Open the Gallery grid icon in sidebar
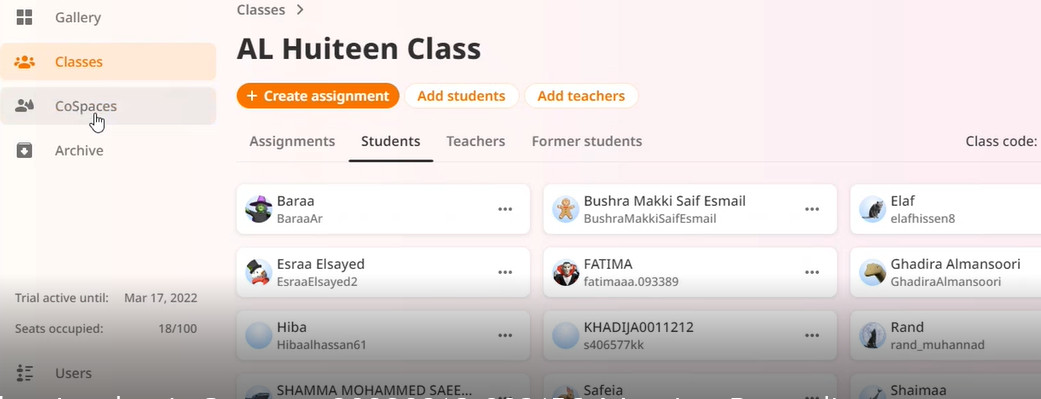Viewport: 1041px width, 399px height. click(x=25, y=17)
